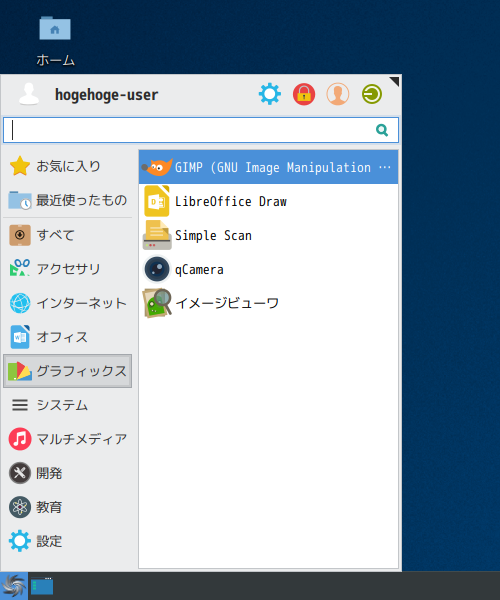Open the settings gear icon in header
This screenshot has height=600, width=500.
click(270, 94)
